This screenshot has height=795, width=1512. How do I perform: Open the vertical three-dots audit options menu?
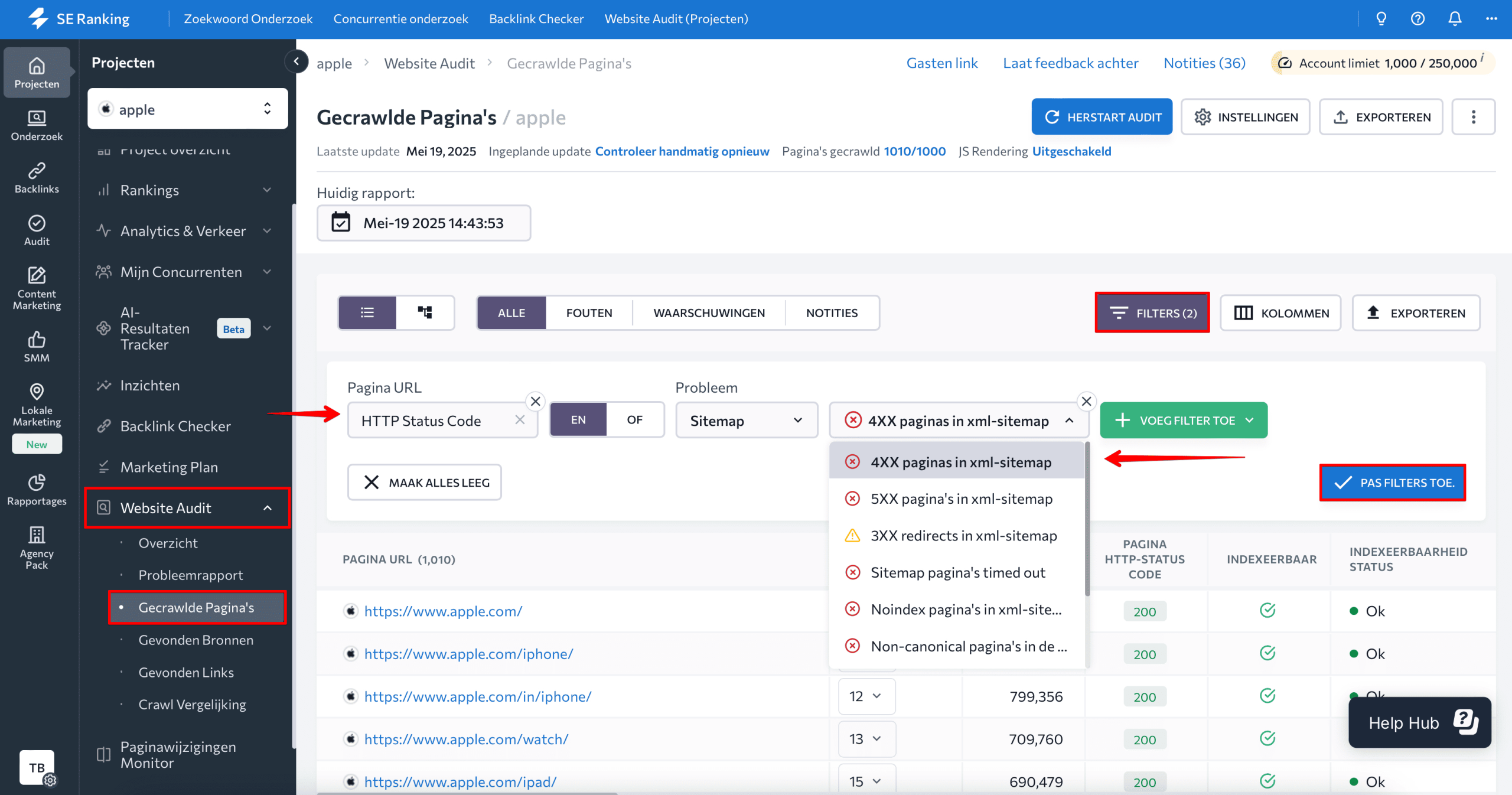[x=1473, y=117]
